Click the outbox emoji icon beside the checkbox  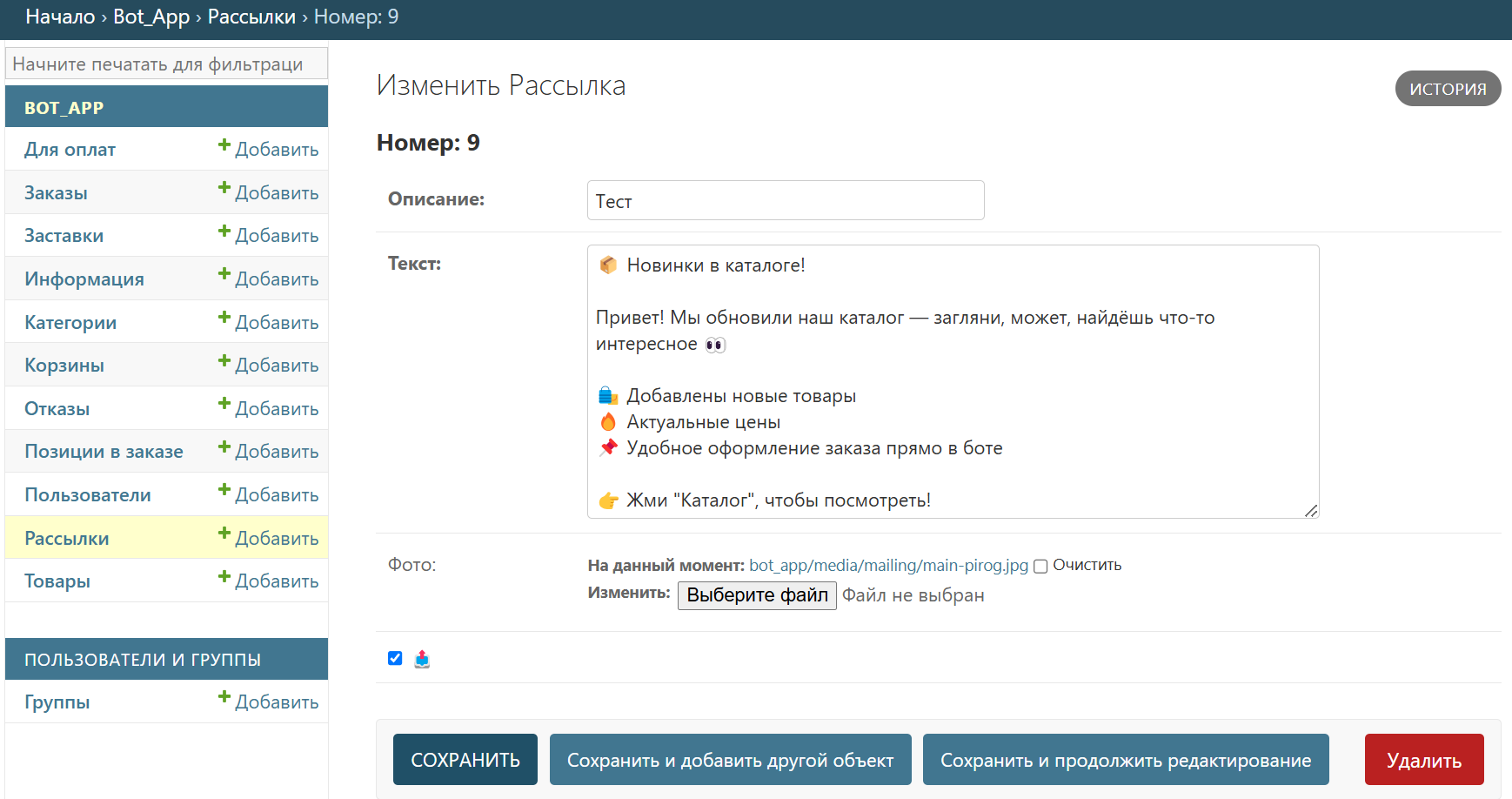click(x=422, y=659)
